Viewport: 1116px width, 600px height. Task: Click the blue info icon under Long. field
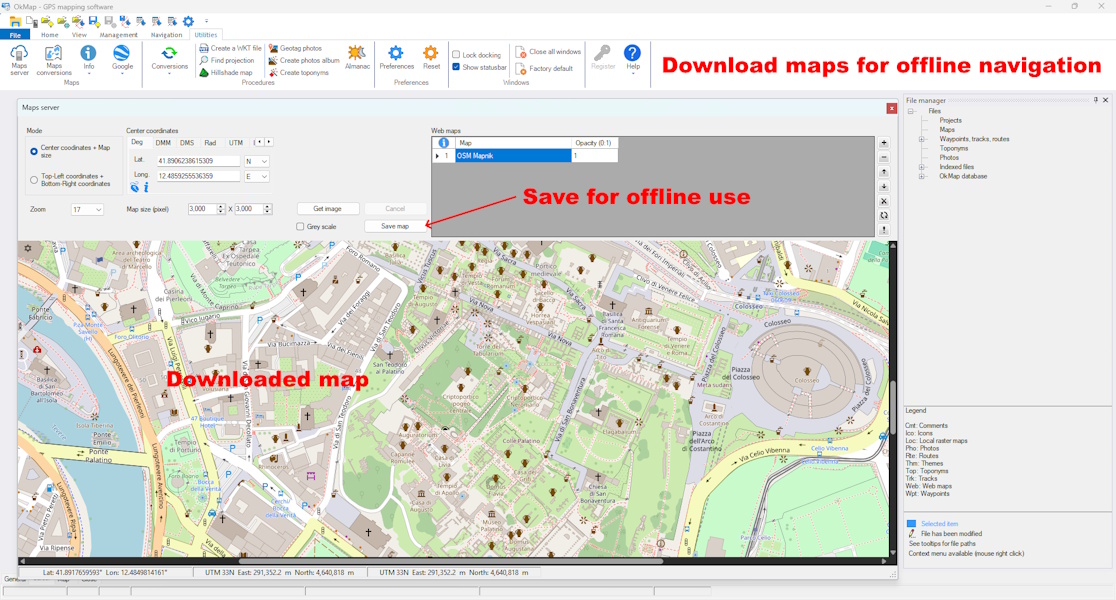146,188
